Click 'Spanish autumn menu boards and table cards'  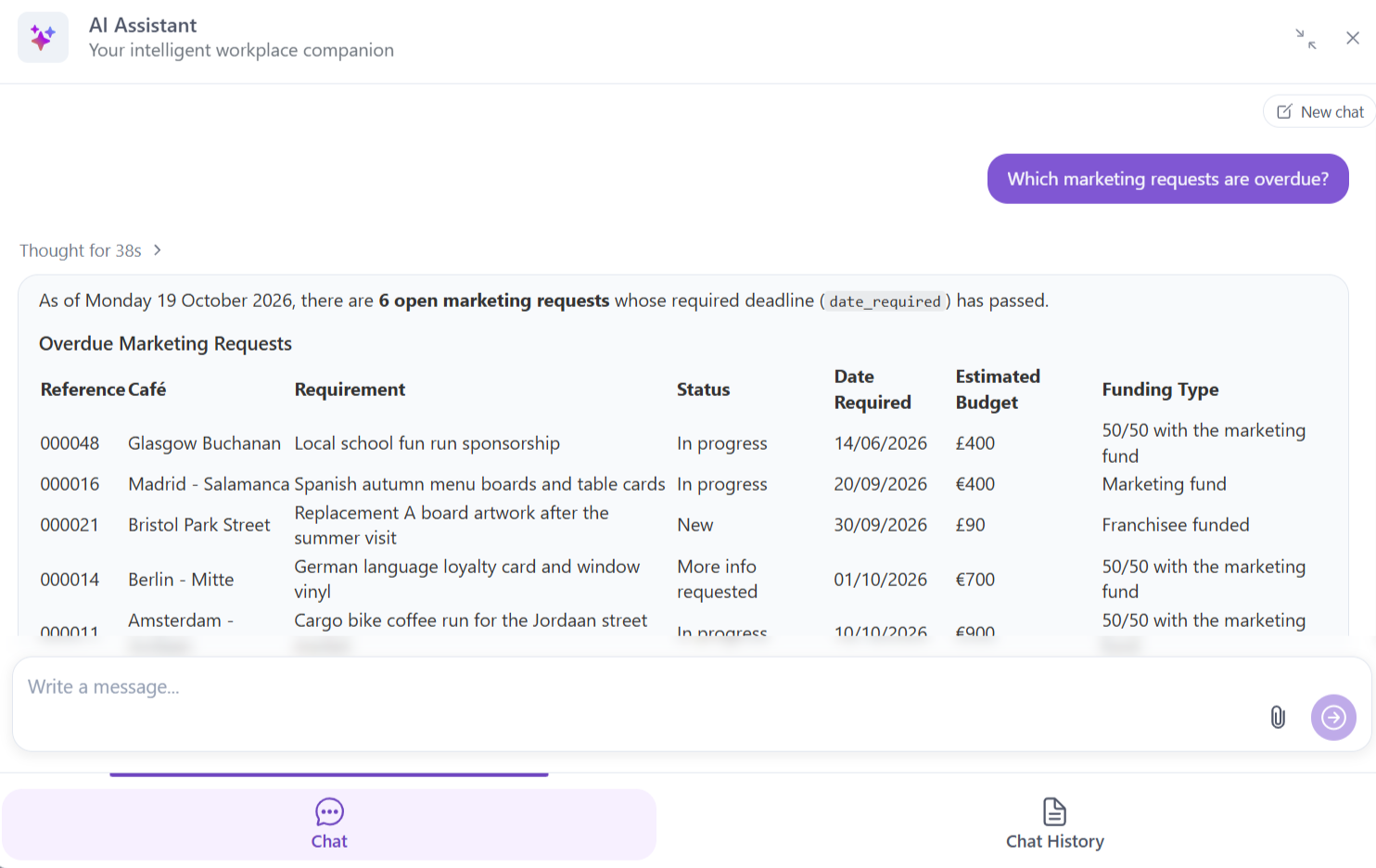click(x=479, y=484)
